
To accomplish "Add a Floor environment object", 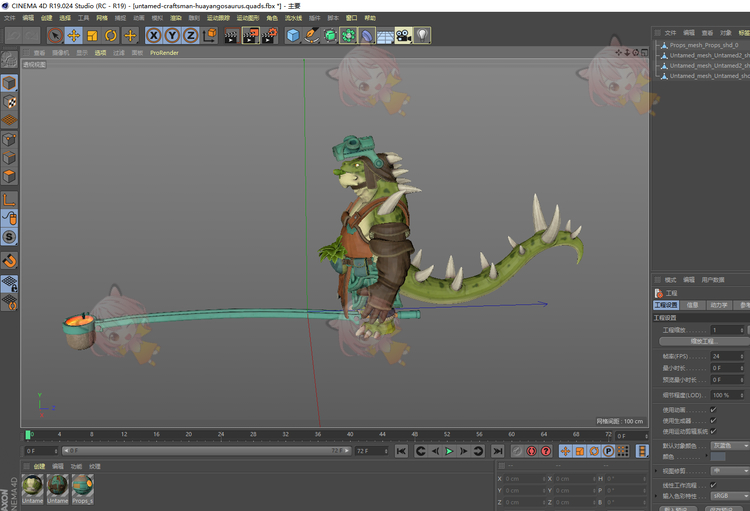I will point(385,35).
